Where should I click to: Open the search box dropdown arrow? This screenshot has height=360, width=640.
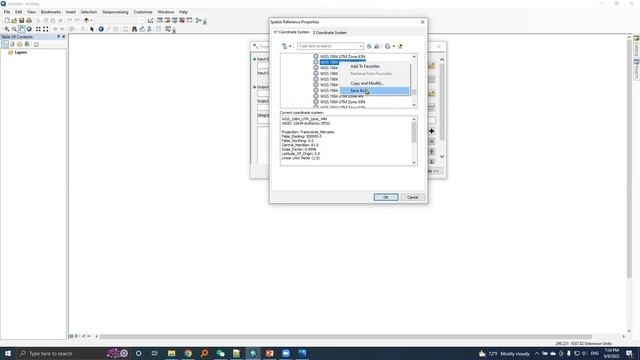pyautogui.click(x=361, y=46)
